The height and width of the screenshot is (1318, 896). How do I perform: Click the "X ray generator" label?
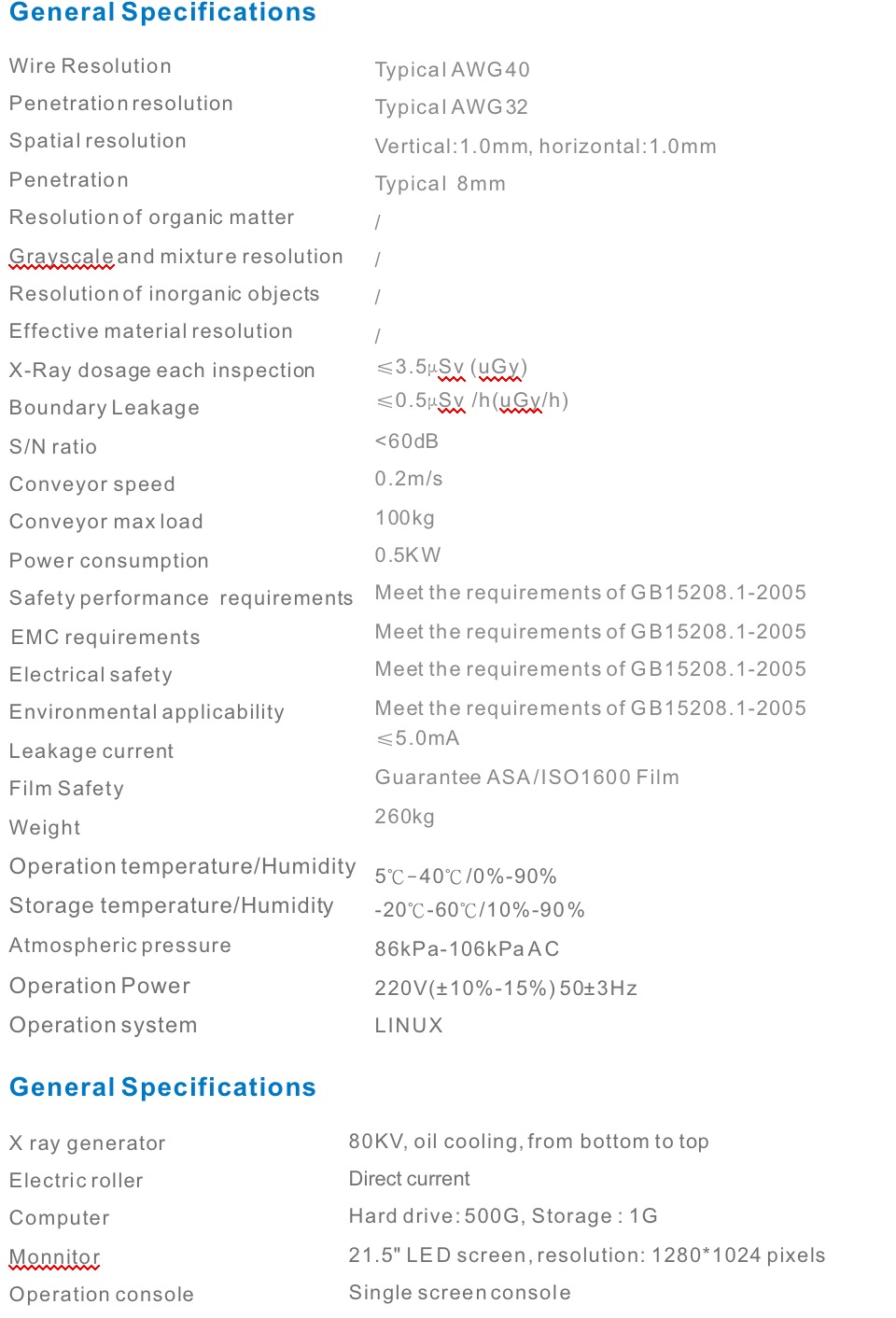(x=88, y=1143)
